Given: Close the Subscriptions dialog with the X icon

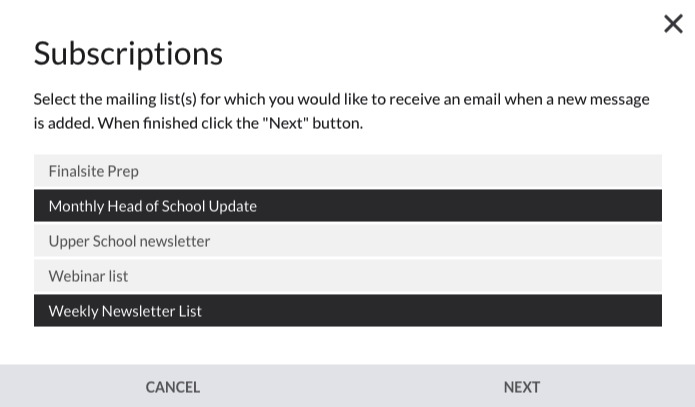Looking at the screenshot, I should click(673, 23).
